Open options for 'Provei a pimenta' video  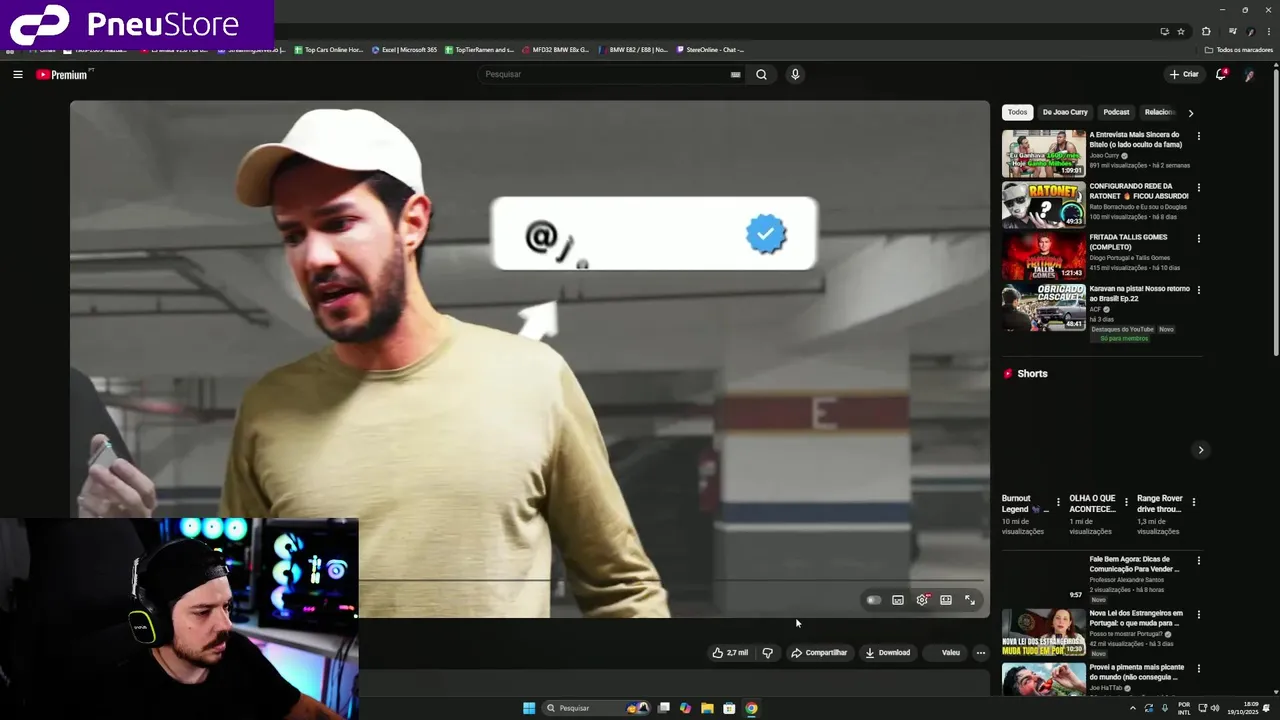click(x=1199, y=668)
